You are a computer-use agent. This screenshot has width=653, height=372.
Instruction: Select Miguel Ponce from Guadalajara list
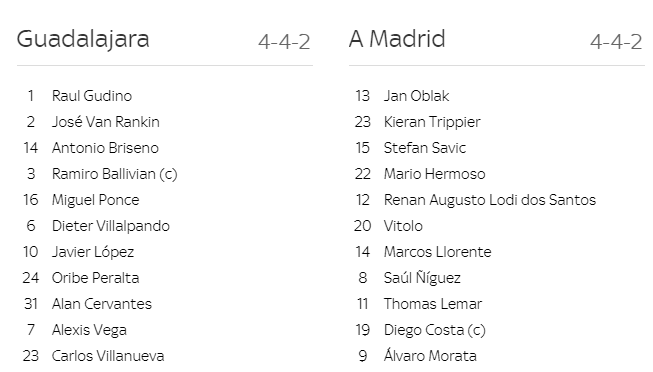point(95,200)
